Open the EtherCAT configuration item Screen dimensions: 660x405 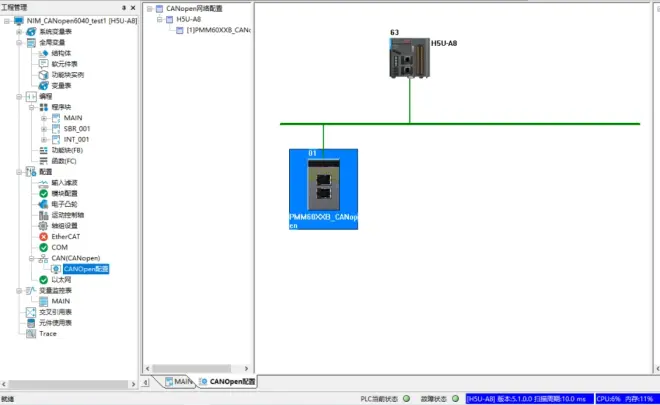coord(64,236)
